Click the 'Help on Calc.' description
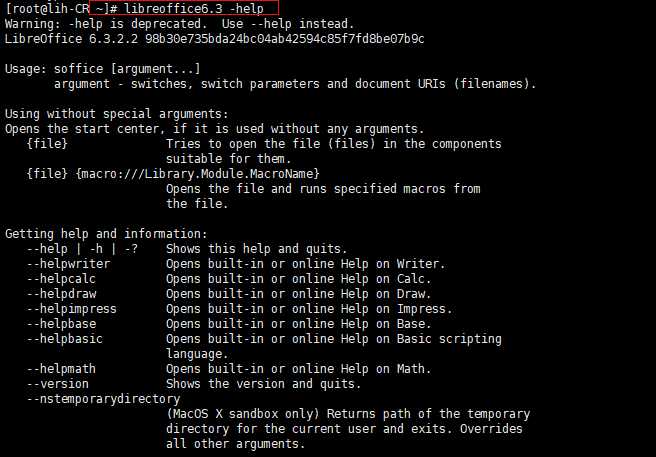Viewport: 656px width, 457px height. click(298, 279)
